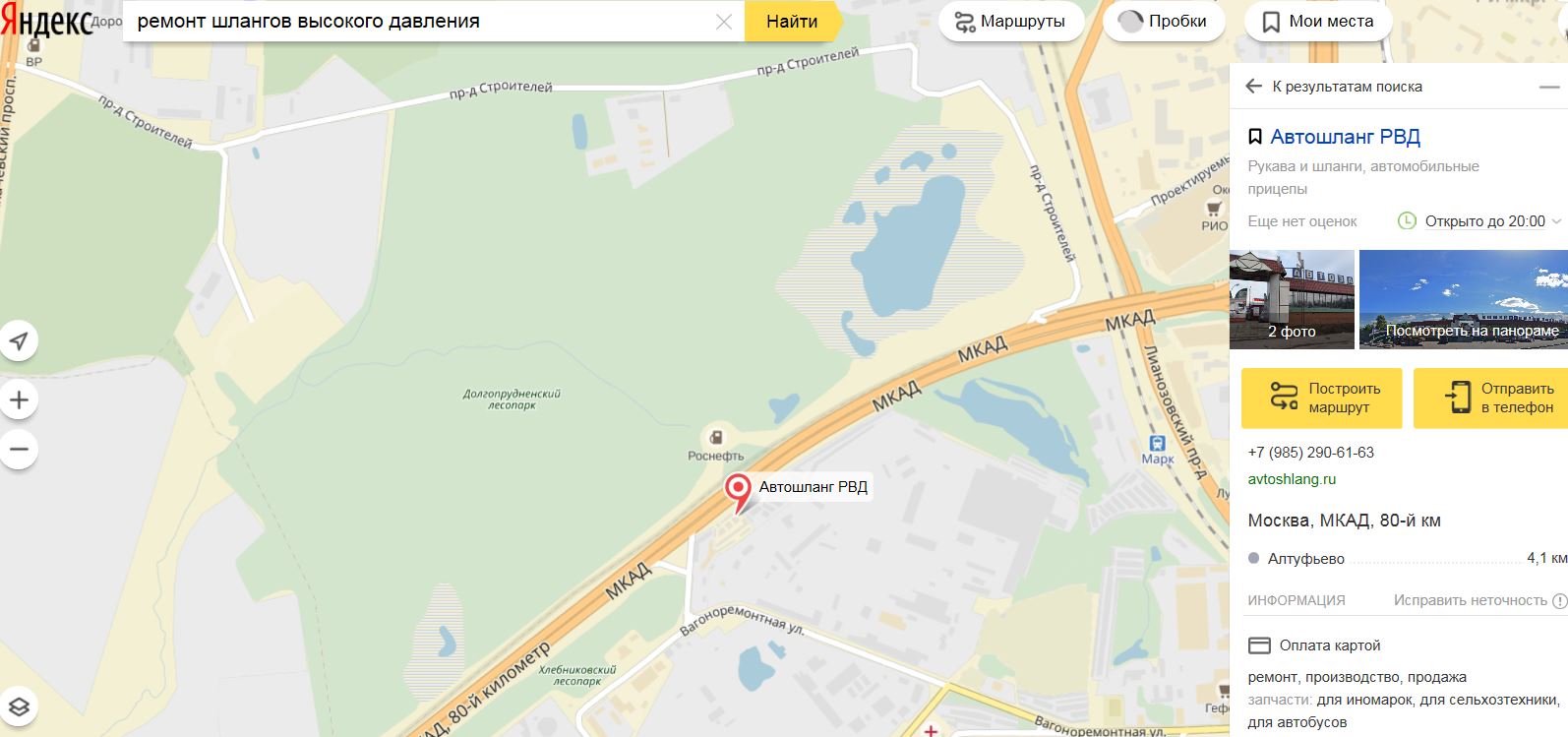Viewport: 1568px width, 737px height.
Task: Click Отправить в телефон button
Action: pyautogui.click(x=1490, y=398)
